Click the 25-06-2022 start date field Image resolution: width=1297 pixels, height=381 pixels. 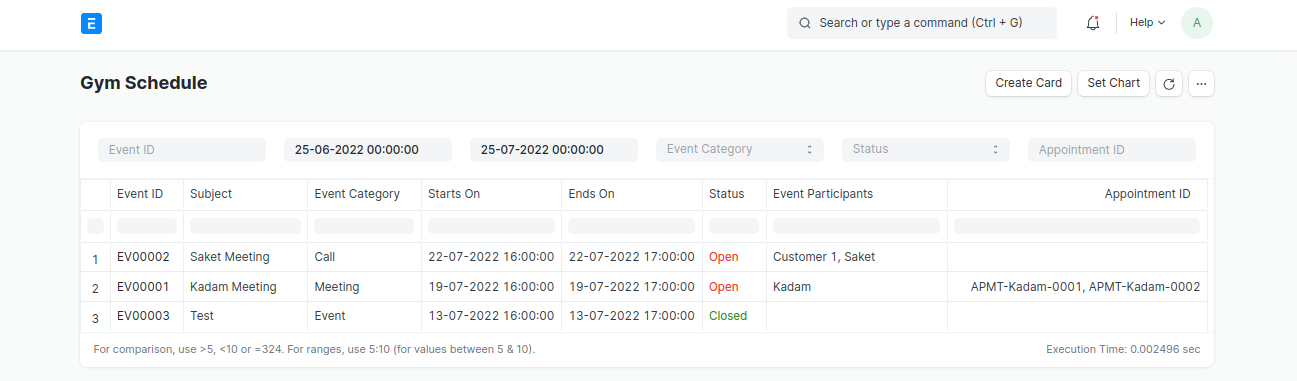(x=368, y=150)
